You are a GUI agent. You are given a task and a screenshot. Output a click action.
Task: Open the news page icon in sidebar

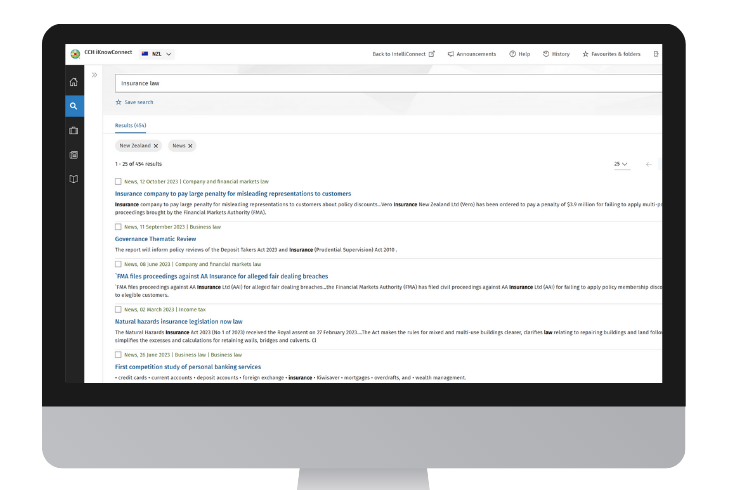[74, 155]
